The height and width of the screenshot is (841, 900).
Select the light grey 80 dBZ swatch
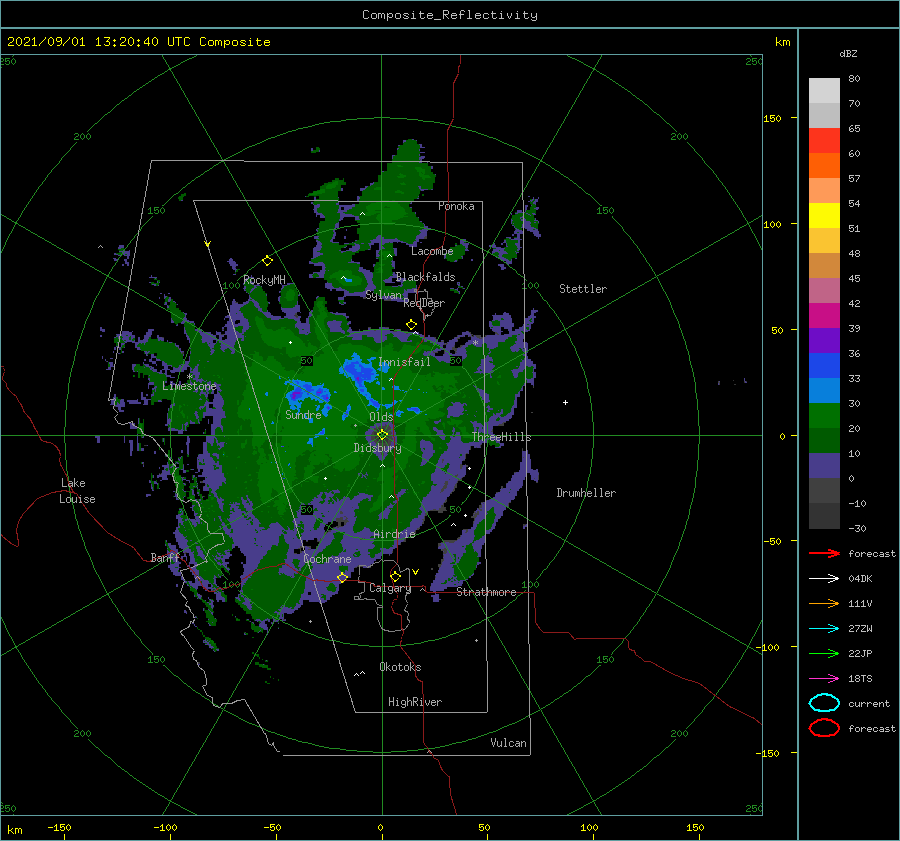tap(824, 90)
